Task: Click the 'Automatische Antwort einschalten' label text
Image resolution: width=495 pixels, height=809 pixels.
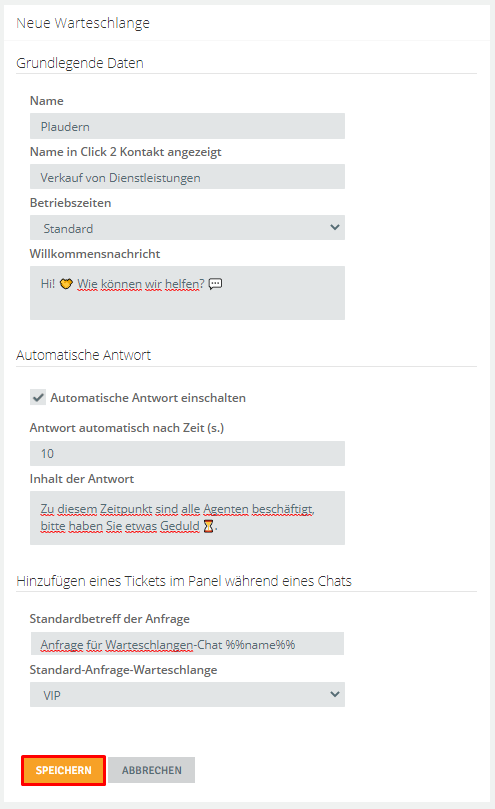Action: [148, 398]
